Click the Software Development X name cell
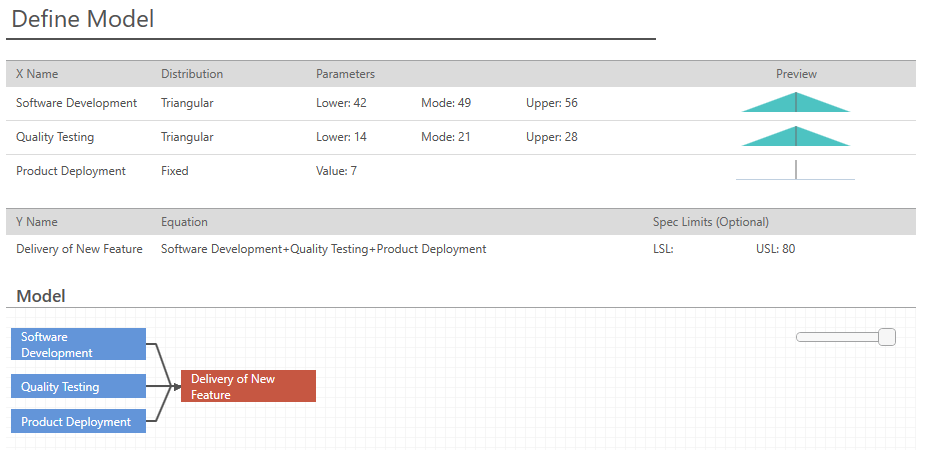This screenshot has width=925, height=450. point(76,103)
